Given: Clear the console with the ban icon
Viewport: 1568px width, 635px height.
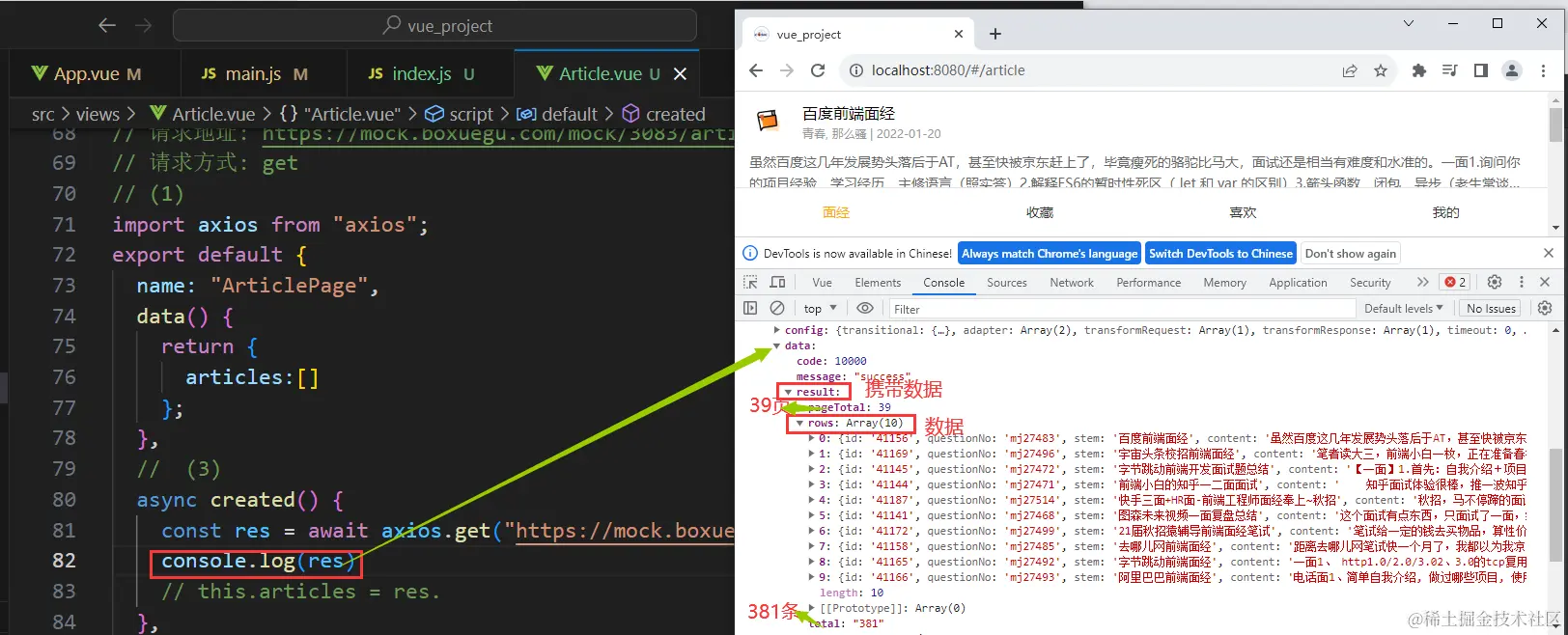Looking at the screenshot, I should [777, 308].
